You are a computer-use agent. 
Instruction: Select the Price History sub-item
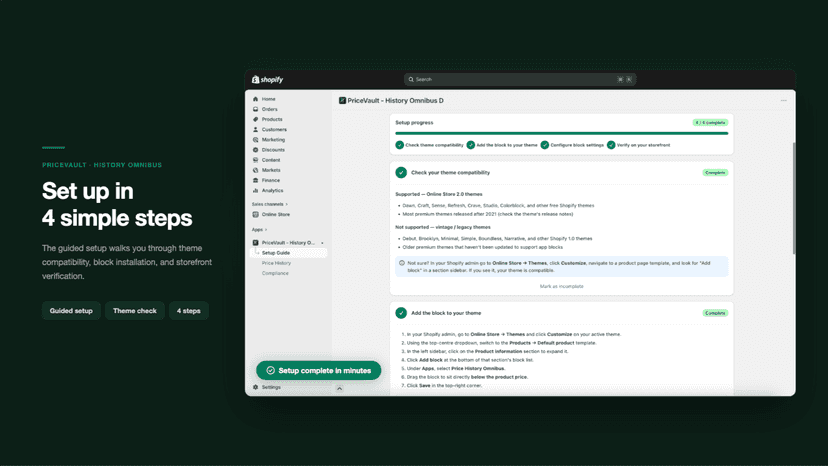point(276,263)
